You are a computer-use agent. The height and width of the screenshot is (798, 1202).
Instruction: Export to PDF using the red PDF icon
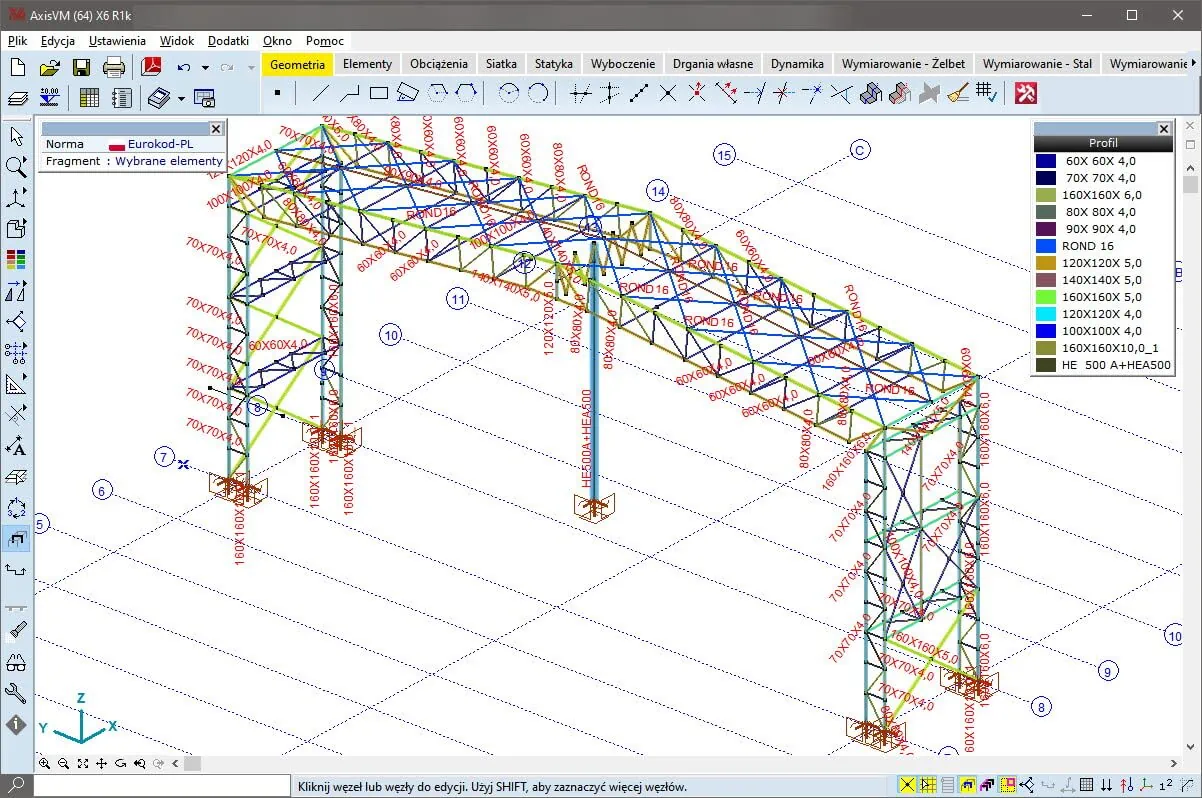click(151, 68)
